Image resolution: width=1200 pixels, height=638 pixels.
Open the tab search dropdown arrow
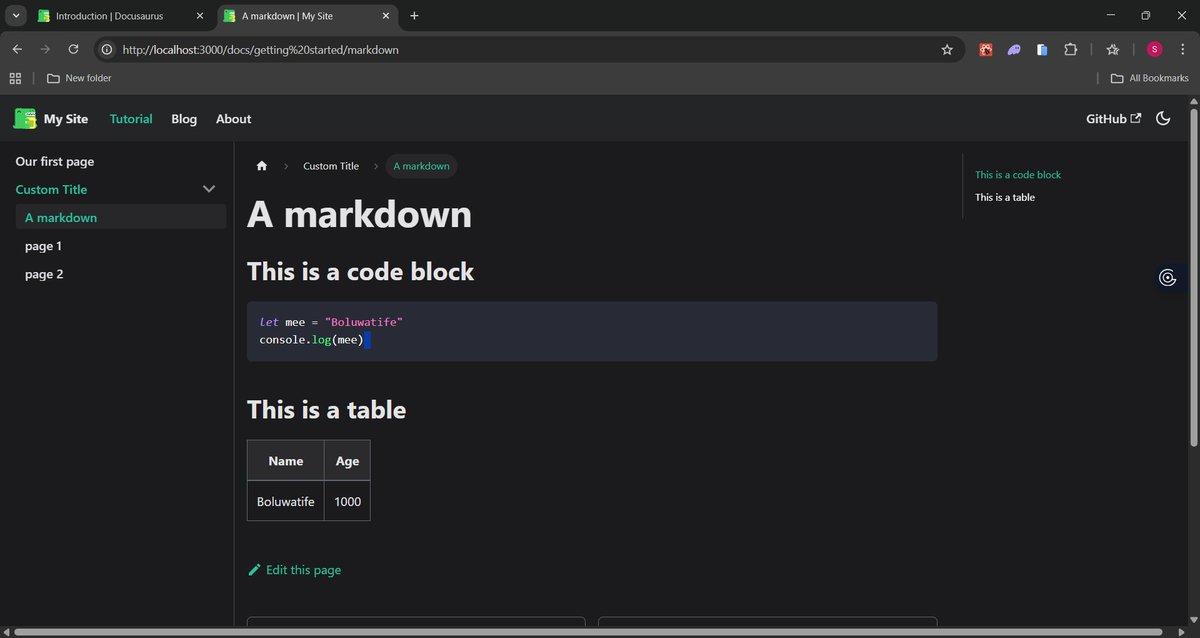[x=17, y=16]
